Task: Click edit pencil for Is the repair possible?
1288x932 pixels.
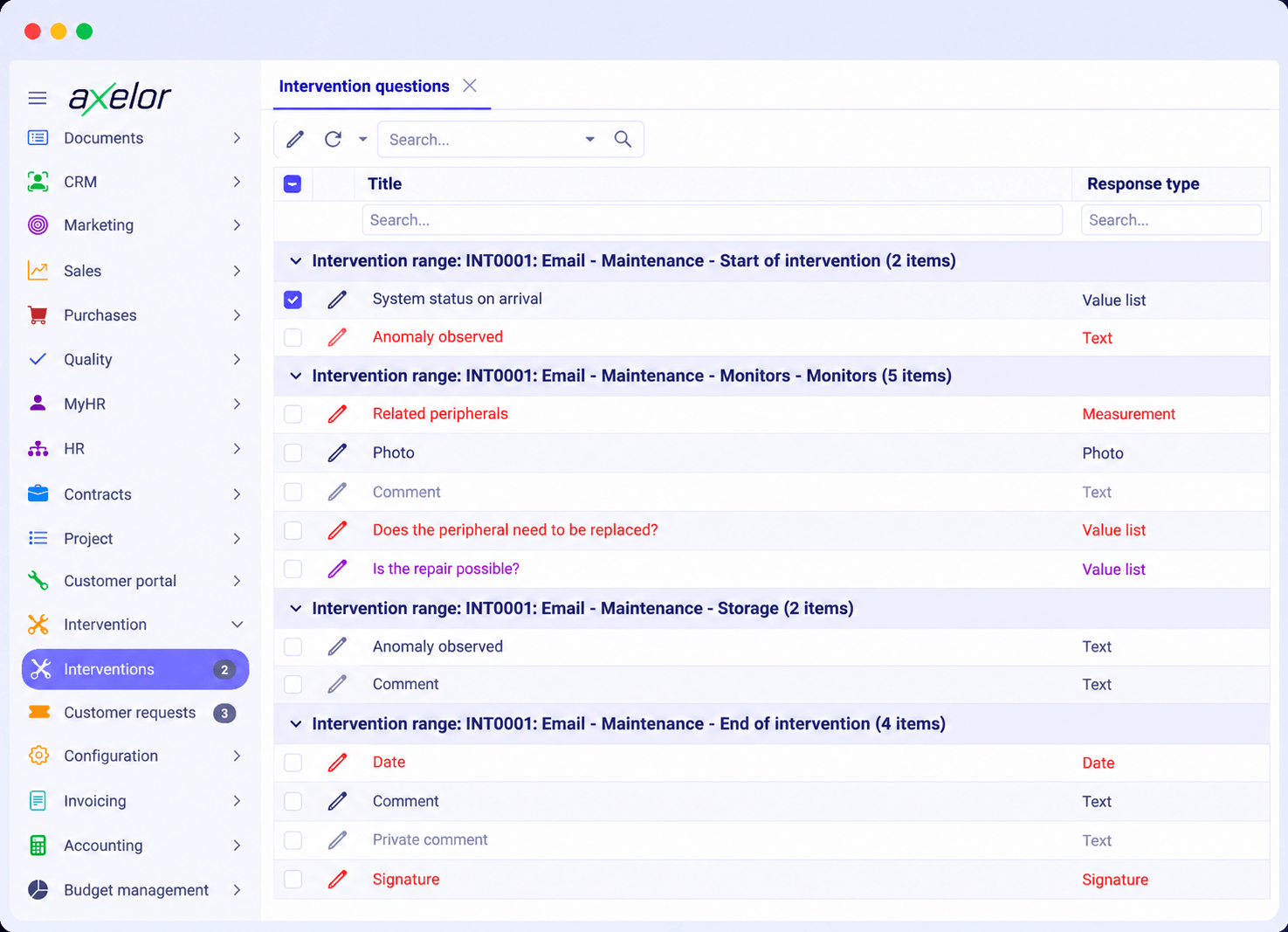Action: (337, 570)
